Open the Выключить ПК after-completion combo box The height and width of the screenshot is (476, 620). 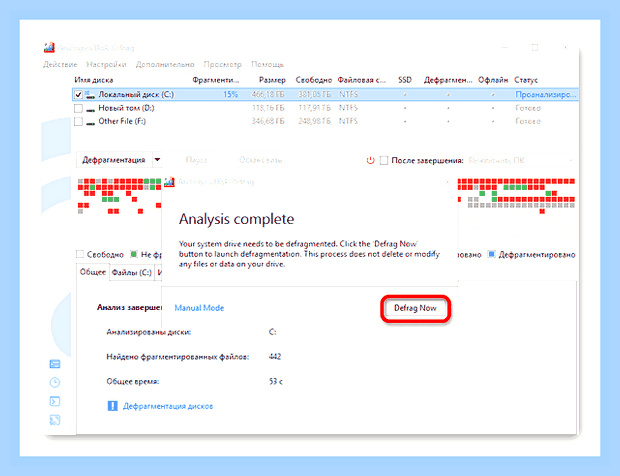521,161
